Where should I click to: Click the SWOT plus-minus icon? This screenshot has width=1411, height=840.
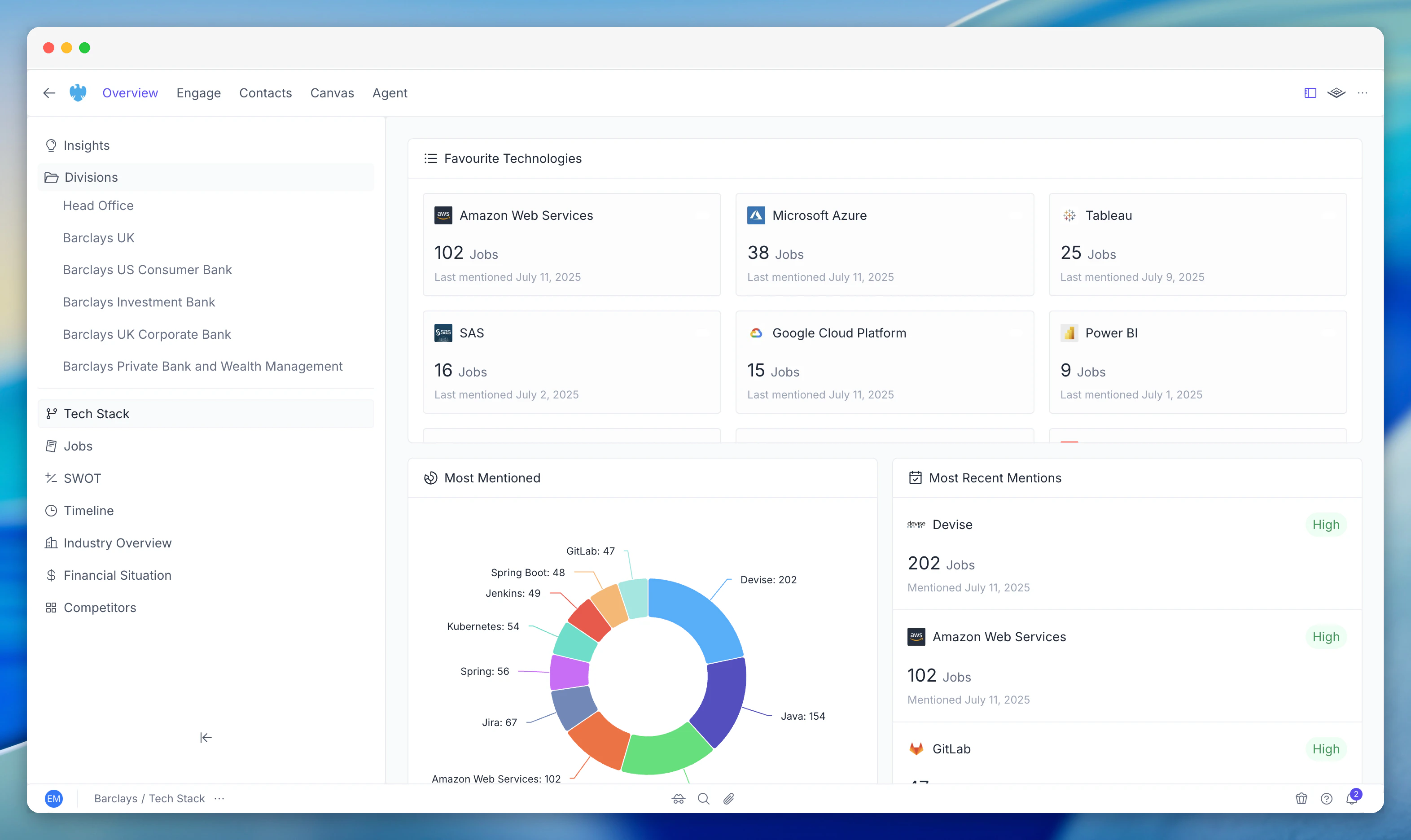coord(51,478)
